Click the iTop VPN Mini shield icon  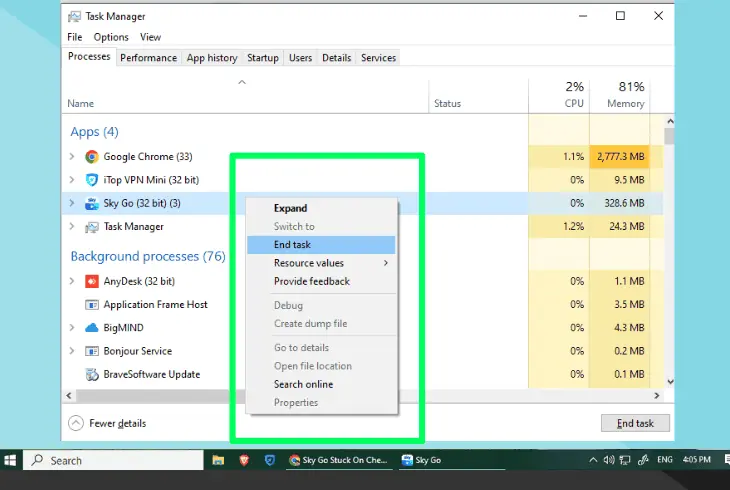click(x=92, y=180)
